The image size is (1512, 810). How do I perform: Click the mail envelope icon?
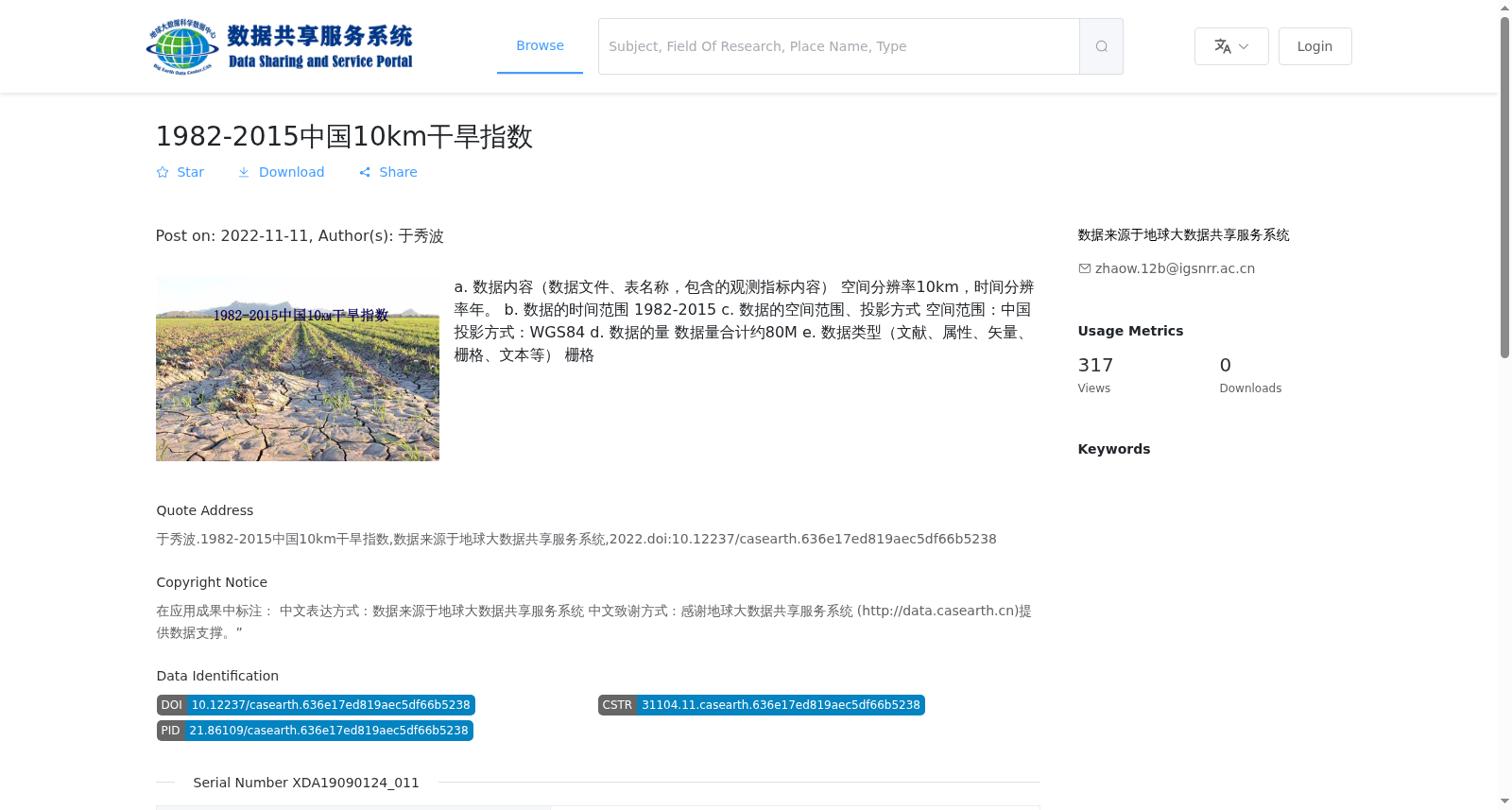[1085, 268]
